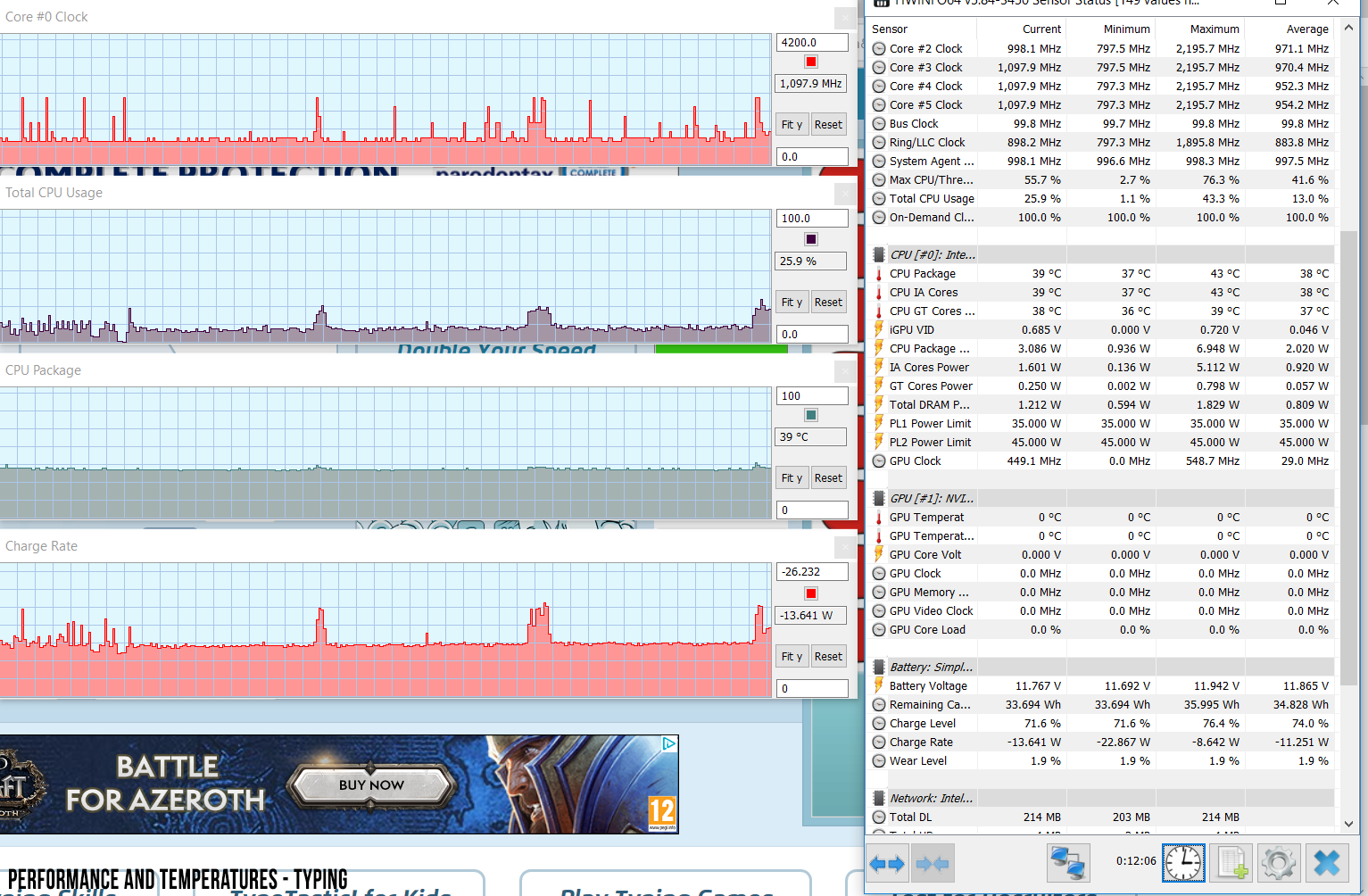1368x896 pixels.
Task: Click the Battery section icon
Action: coord(879,667)
